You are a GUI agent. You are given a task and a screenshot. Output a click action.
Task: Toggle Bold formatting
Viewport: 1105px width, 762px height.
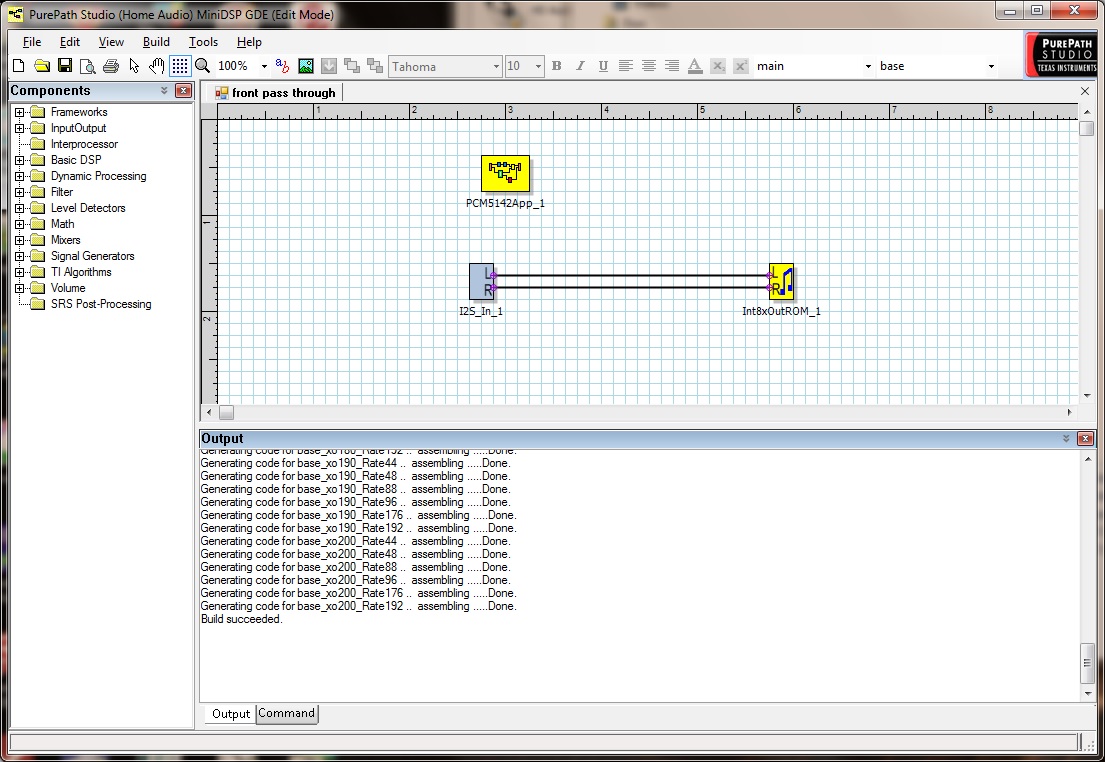coord(557,66)
